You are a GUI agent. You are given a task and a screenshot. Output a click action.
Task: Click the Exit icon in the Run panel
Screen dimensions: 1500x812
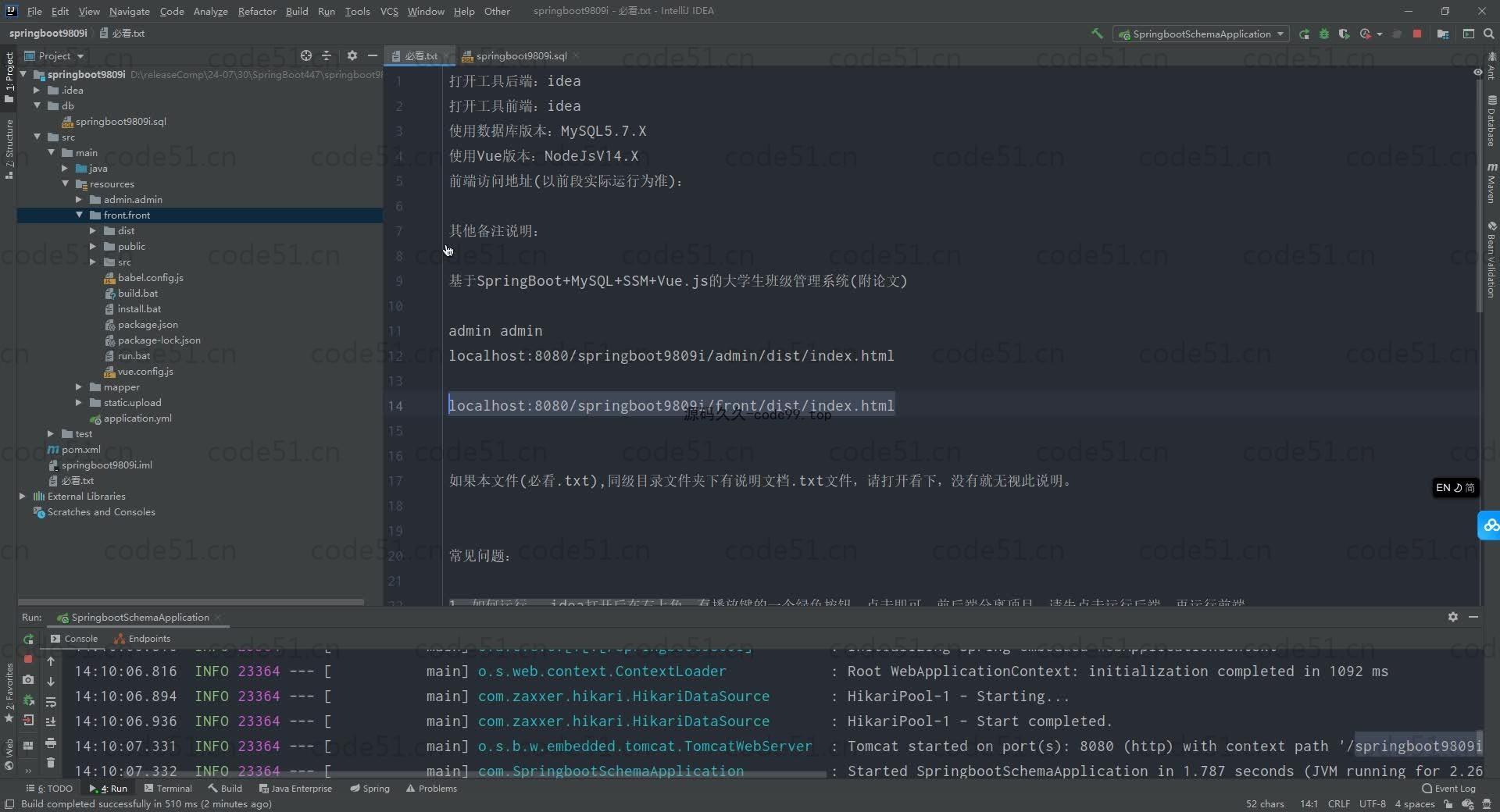(28, 721)
